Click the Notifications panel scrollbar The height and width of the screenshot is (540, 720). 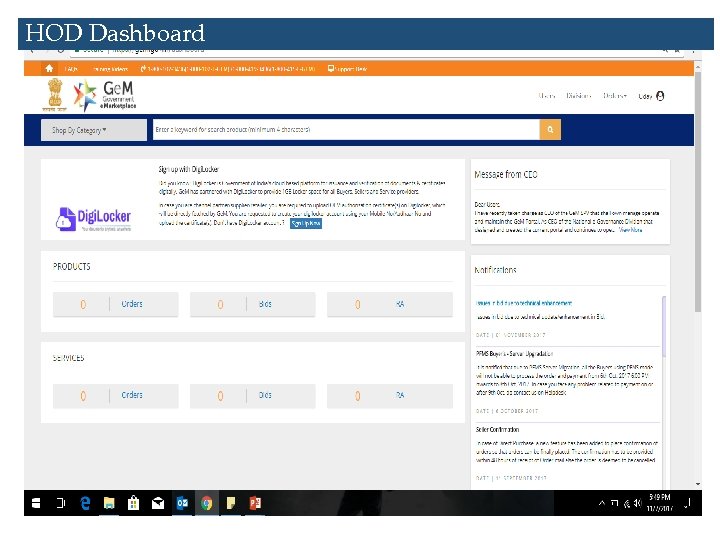tap(664, 326)
